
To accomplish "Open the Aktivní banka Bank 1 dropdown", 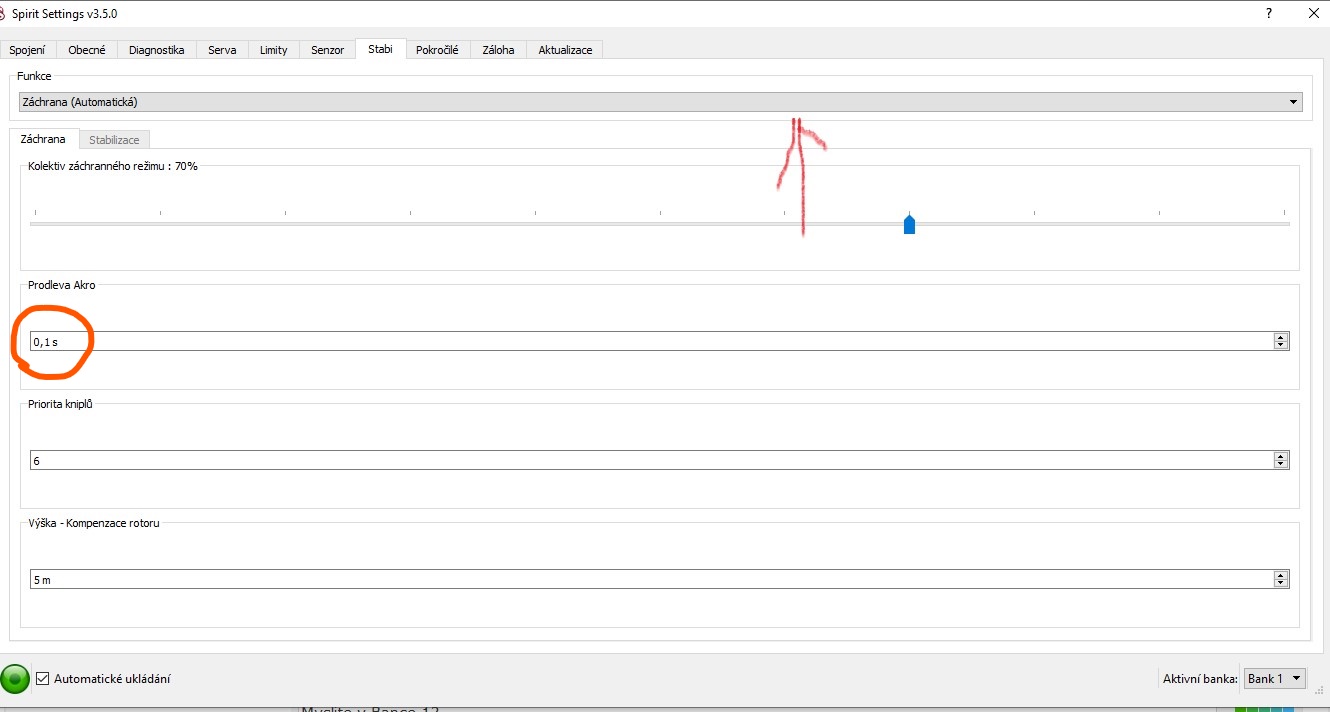I will pyautogui.click(x=1274, y=679).
